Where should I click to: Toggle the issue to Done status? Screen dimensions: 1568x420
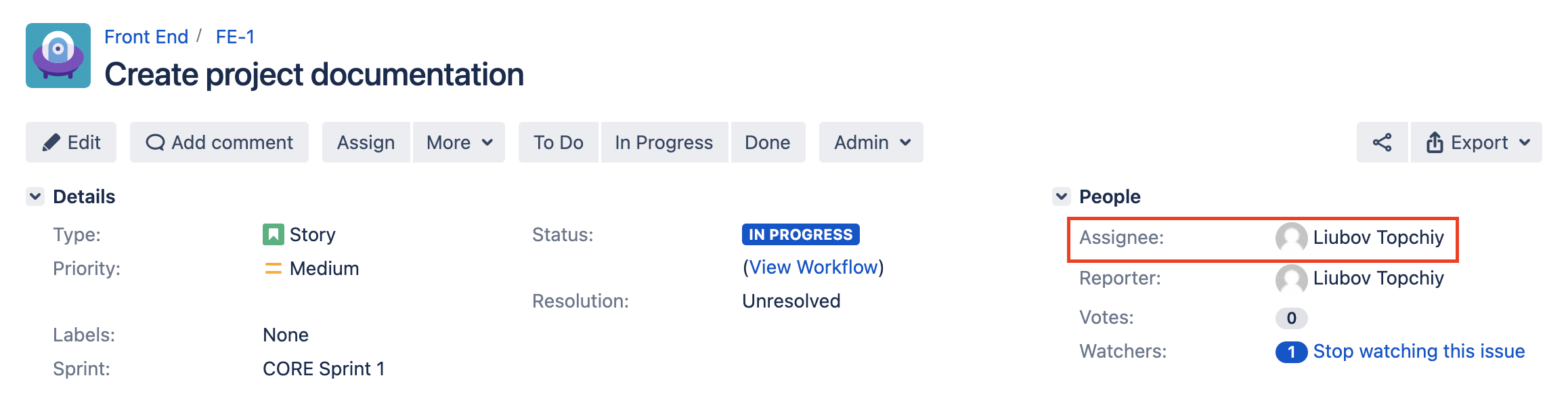click(x=767, y=142)
